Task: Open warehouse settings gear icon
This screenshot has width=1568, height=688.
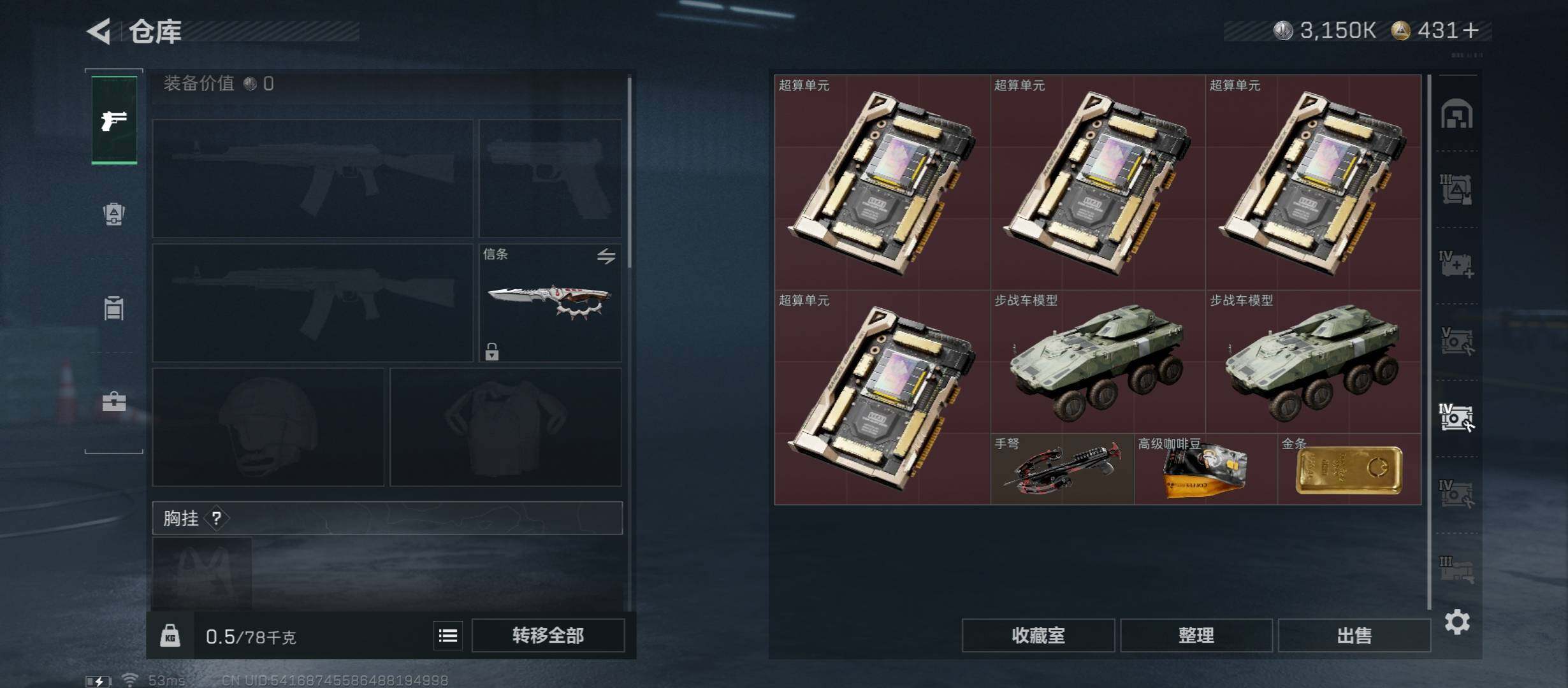Action: click(x=1457, y=622)
